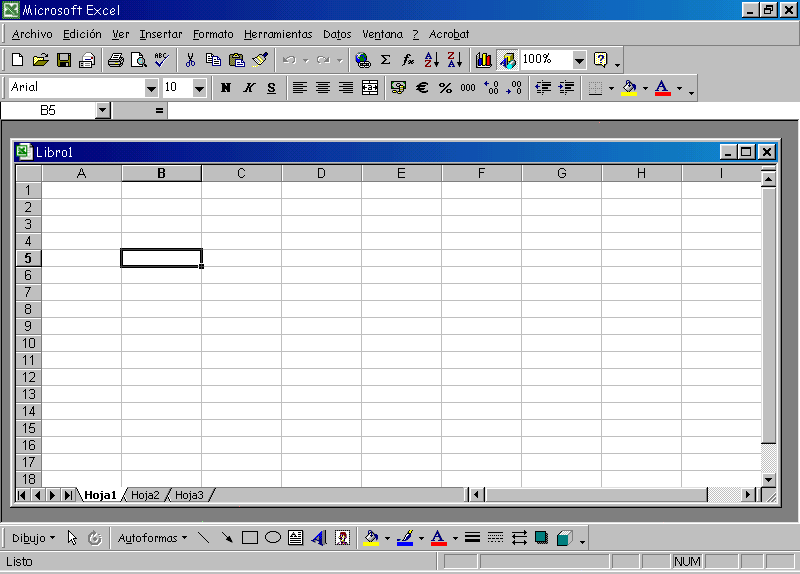This screenshot has height=574, width=800.
Task: Select the Format Painter brush icon
Action: 260,60
